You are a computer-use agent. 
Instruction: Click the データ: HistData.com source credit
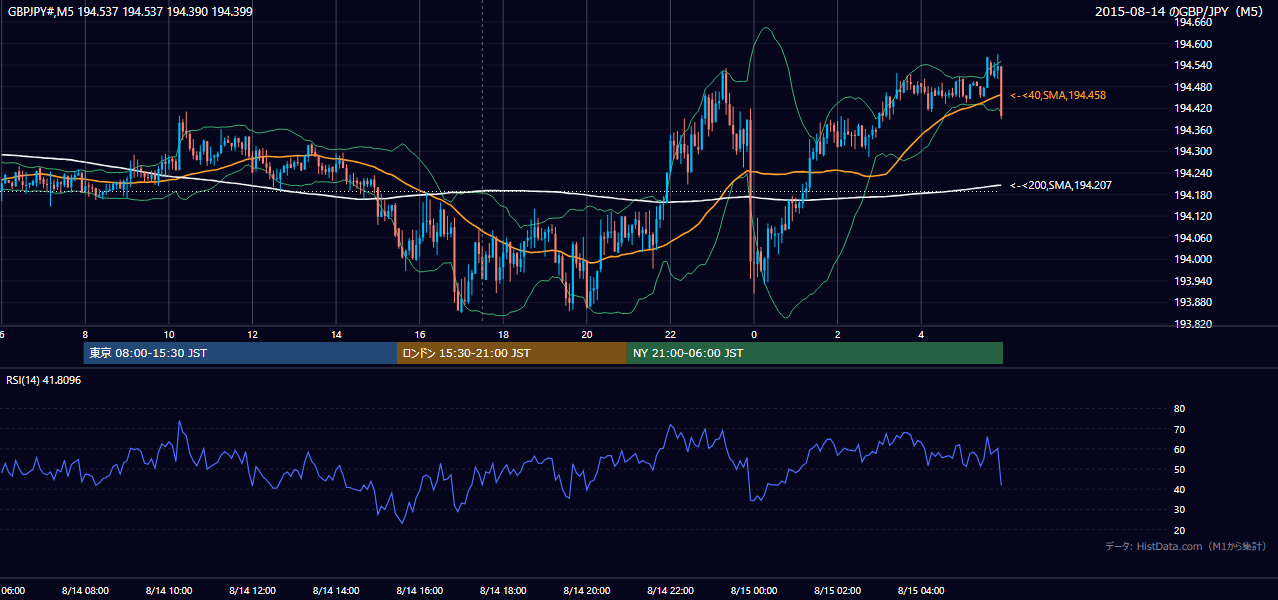tap(1186, 546)
